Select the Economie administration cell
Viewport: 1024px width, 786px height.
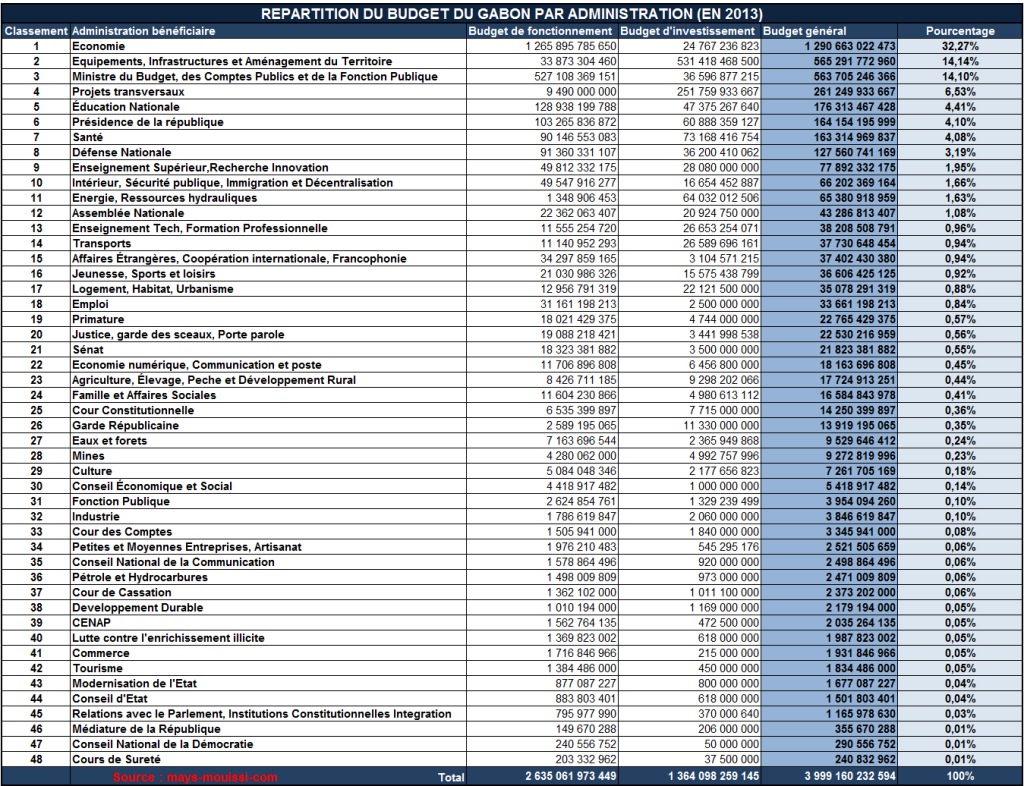[97, 46]
